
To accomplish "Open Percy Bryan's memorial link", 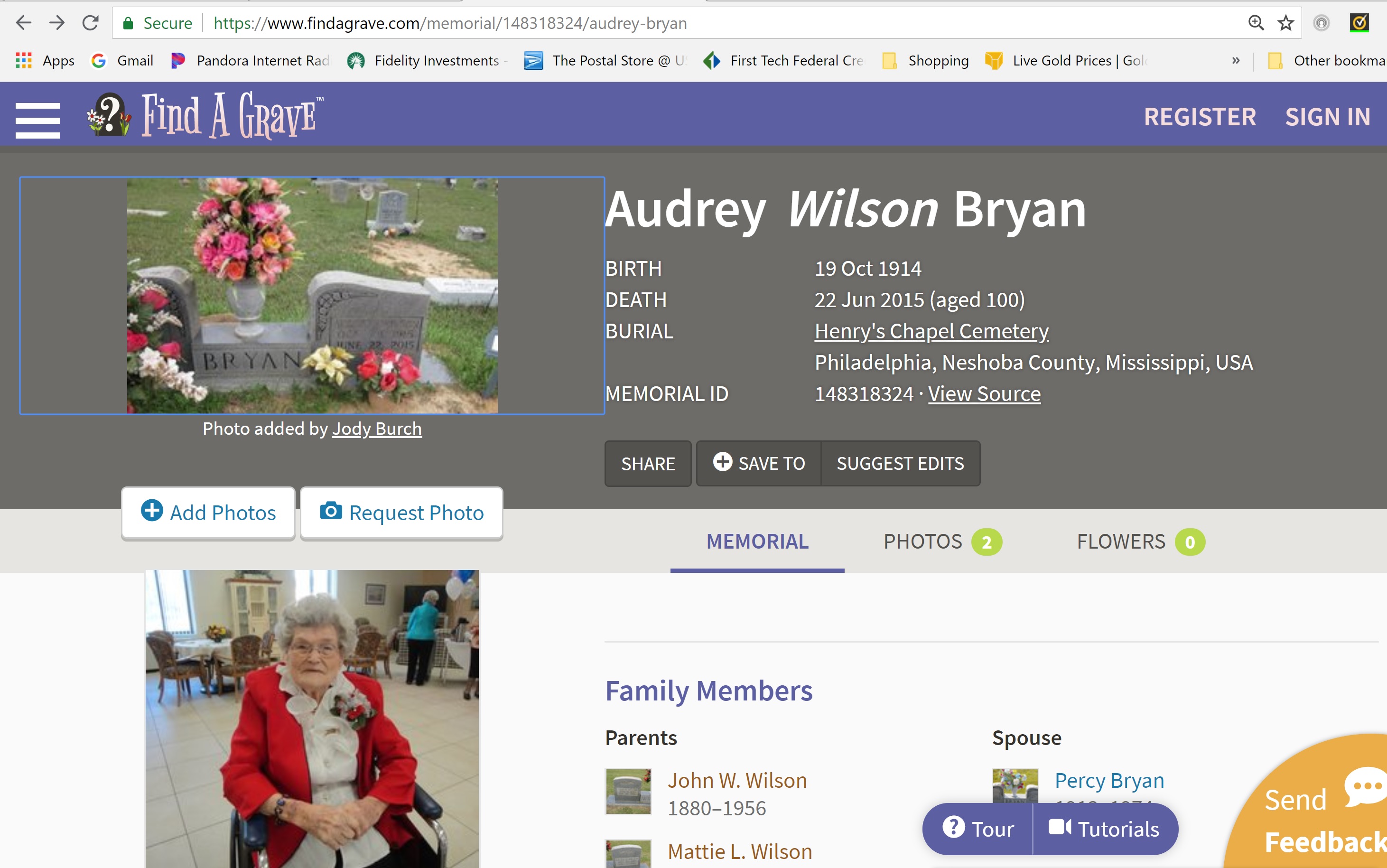I will pyautogui.click(x=1109, y=780).
